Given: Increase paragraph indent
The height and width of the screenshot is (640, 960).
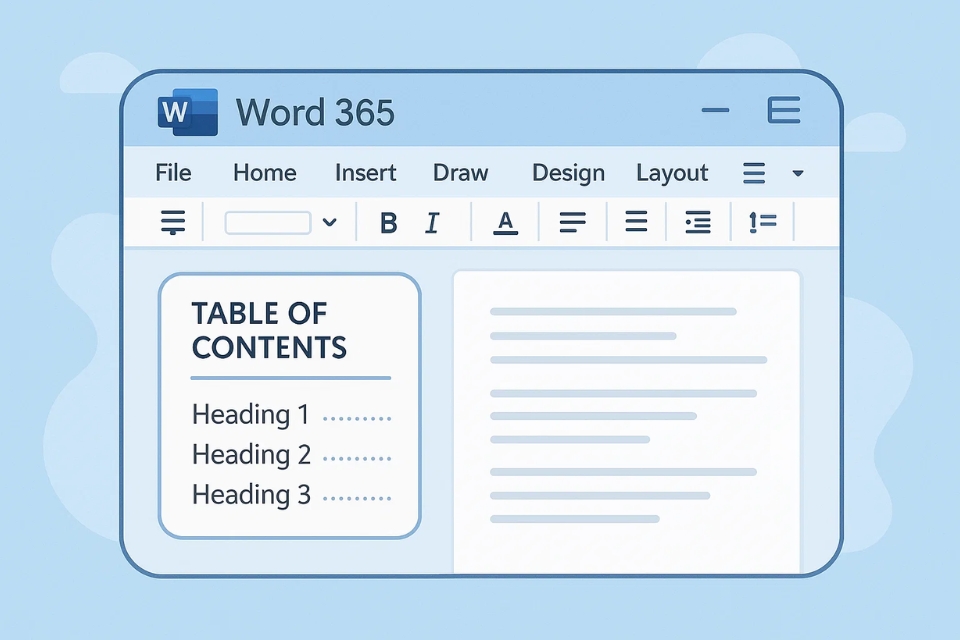Looking at the screenshot, I should tap(697, 222).
